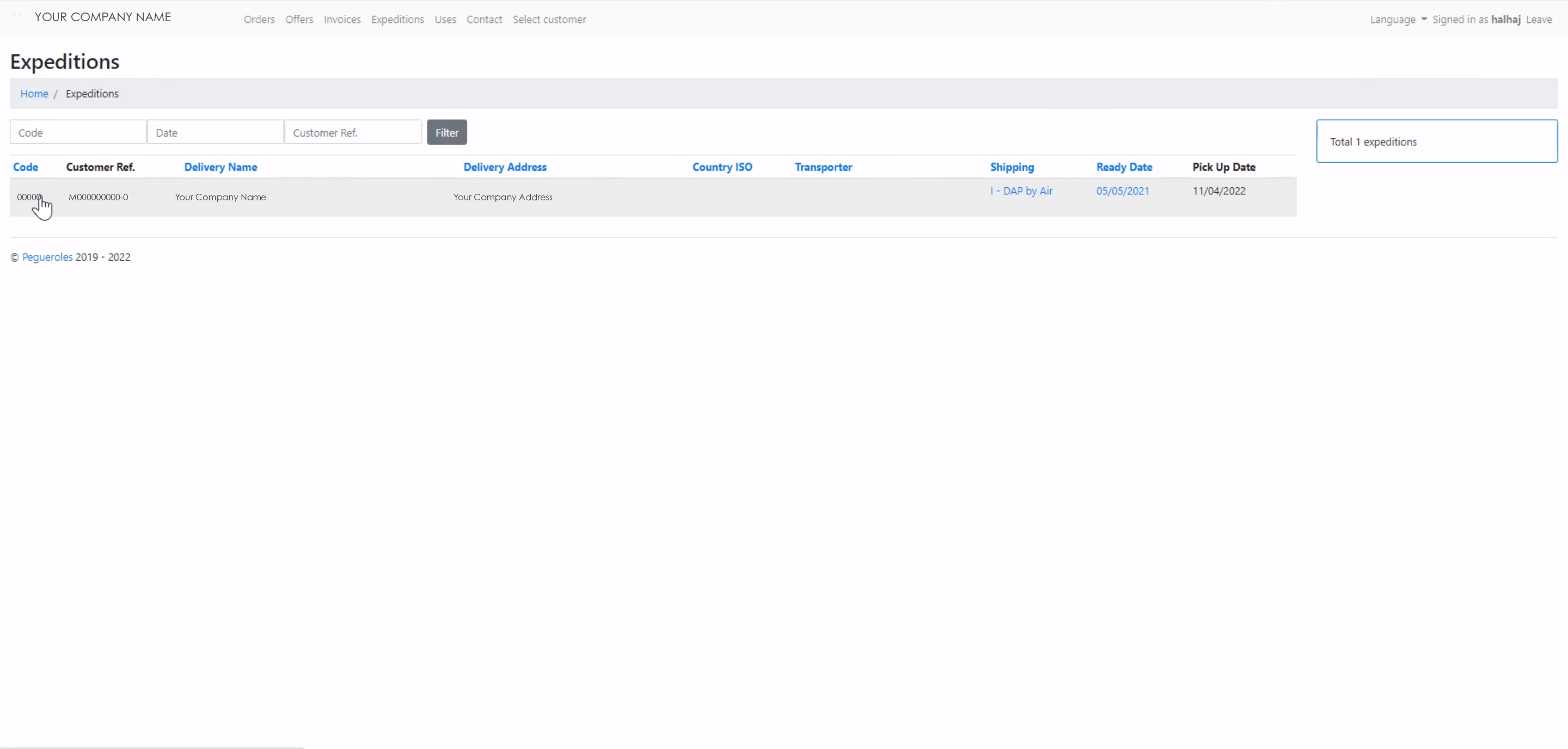Screen dimensions: 1568x749
Task: Sort by Delivery Name header
Action: (x=220, y=167)
